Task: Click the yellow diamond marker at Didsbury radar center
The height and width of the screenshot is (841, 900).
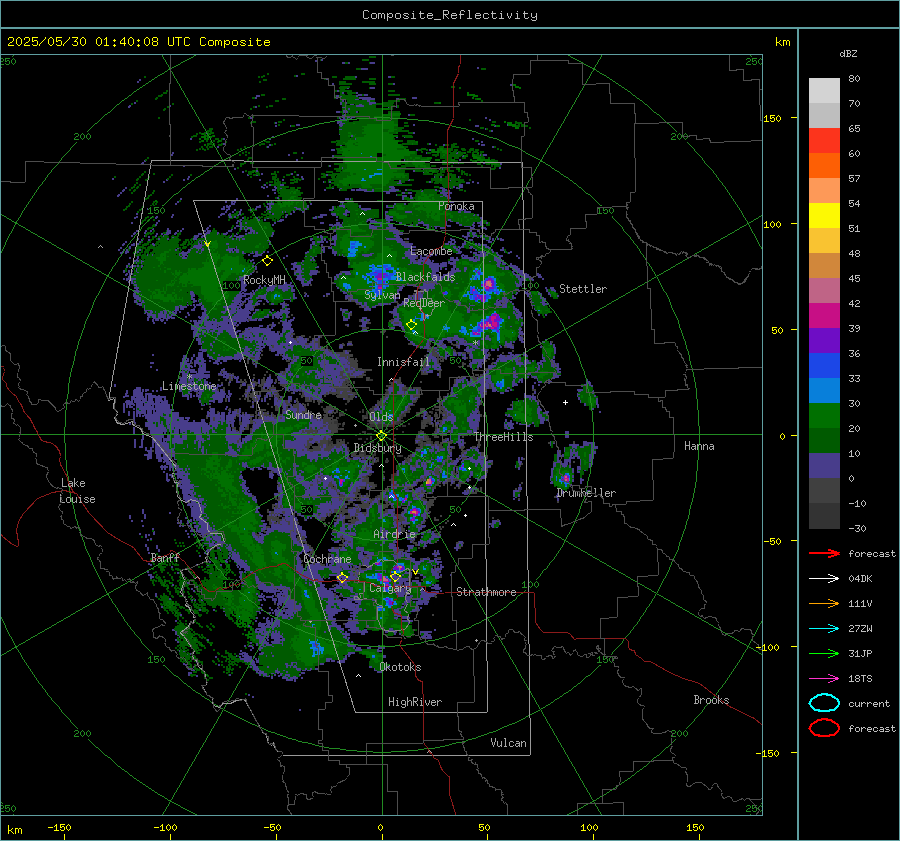Action: pyautogui.click(x=381, y=436)
